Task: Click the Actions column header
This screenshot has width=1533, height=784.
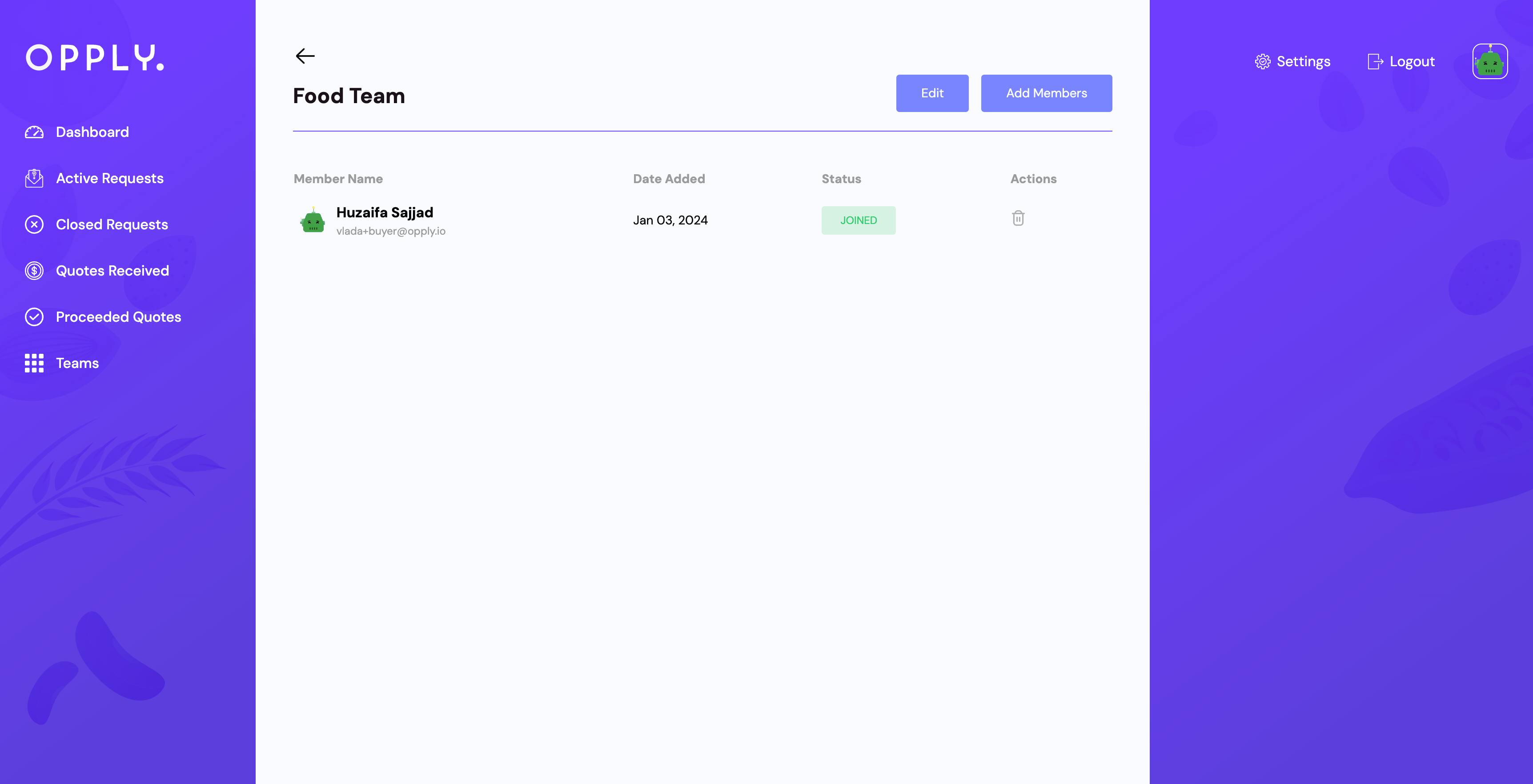Action: 1034,179
